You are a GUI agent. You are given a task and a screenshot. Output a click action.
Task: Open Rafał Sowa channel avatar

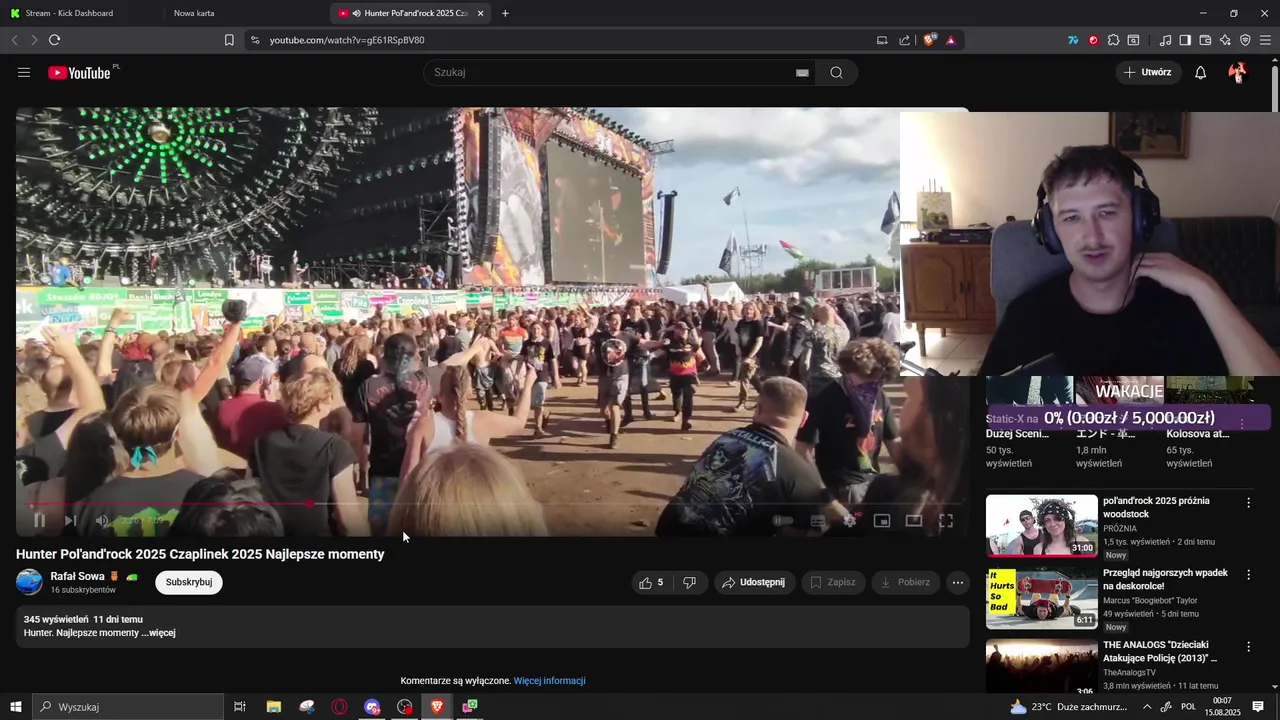(29, 582)
